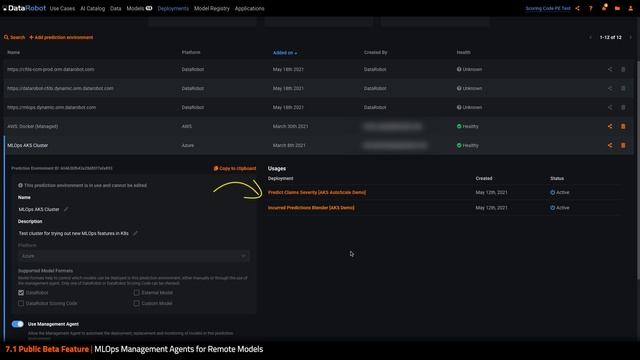Check the DataRobot Scoring Code checkbox
The height and width of the screenshot is (360, 640).
click(21, 303)
